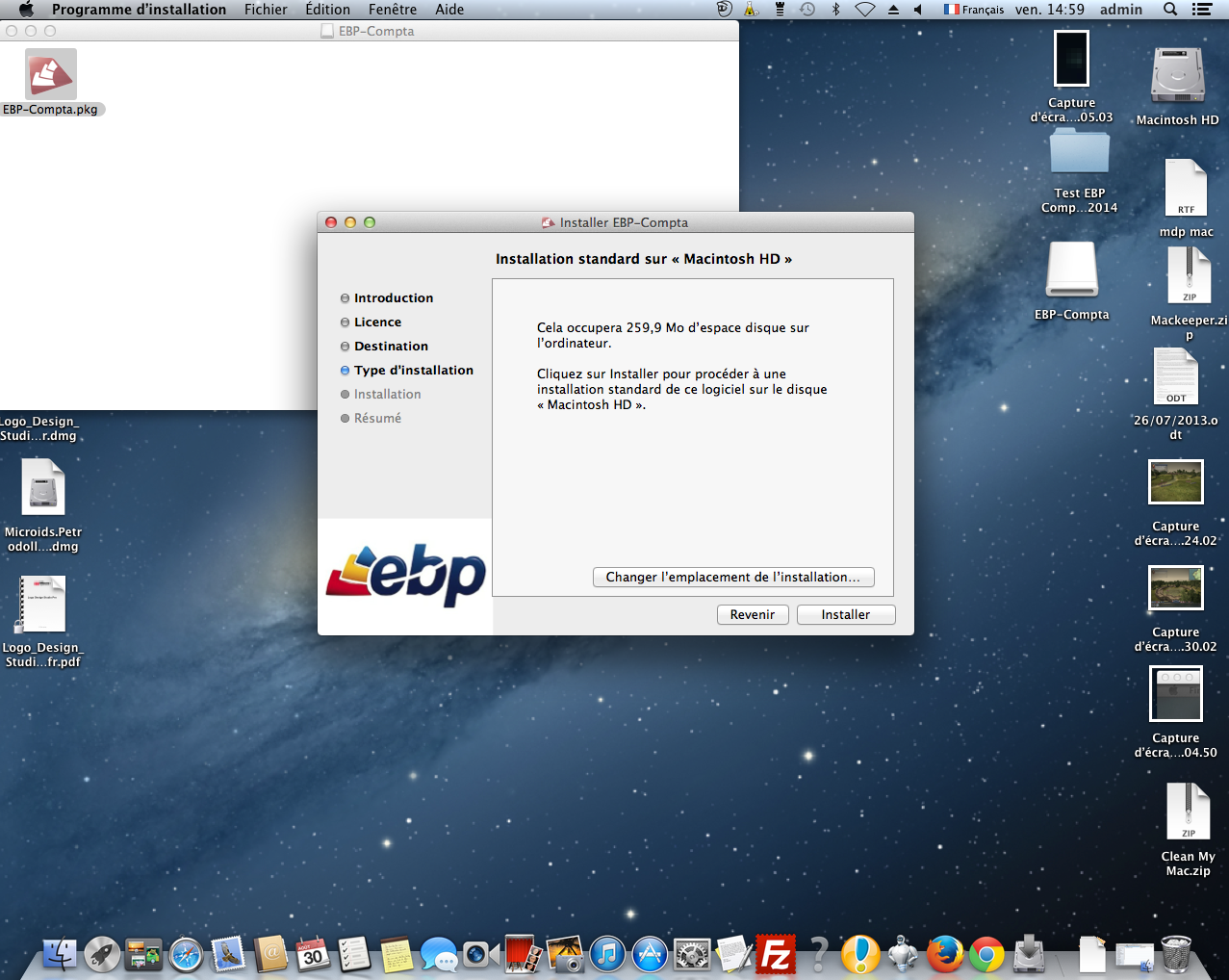Image resolution: width=1229 pixels, height=980 pixels.
Task: Open Finder from the Dock
Action: tap(60, 954)
